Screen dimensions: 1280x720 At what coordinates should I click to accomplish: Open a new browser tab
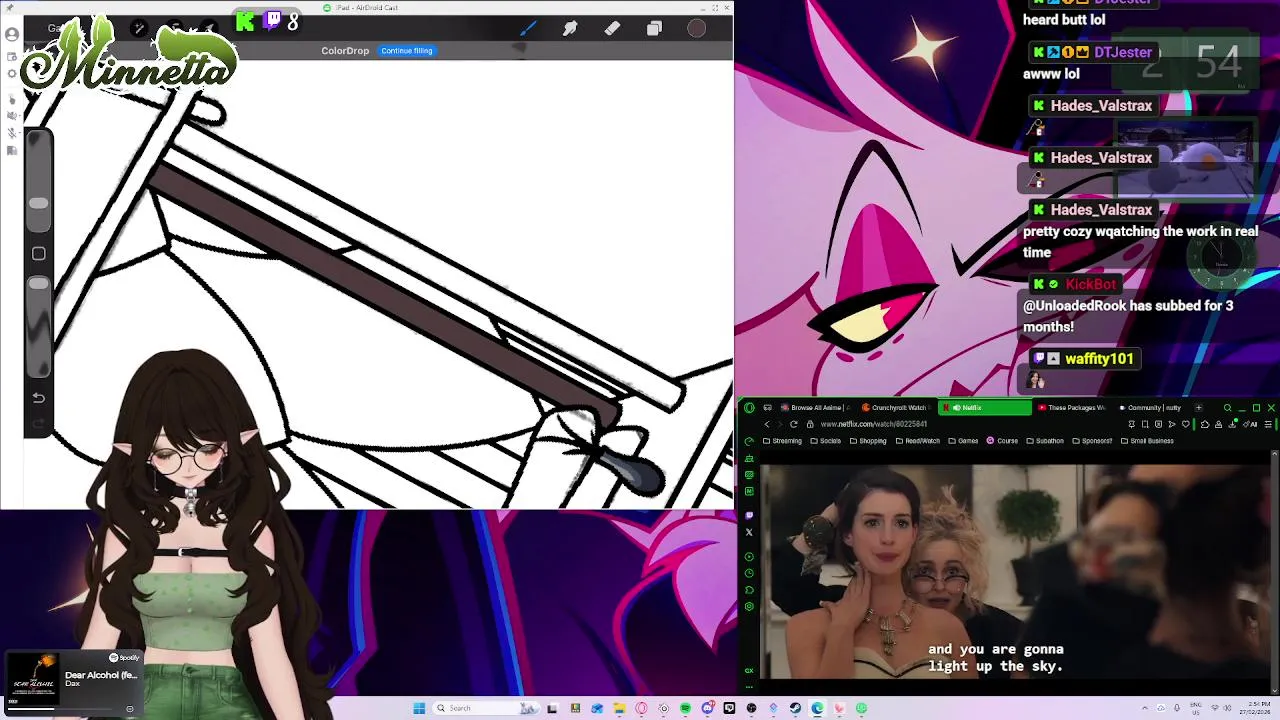1199,407
